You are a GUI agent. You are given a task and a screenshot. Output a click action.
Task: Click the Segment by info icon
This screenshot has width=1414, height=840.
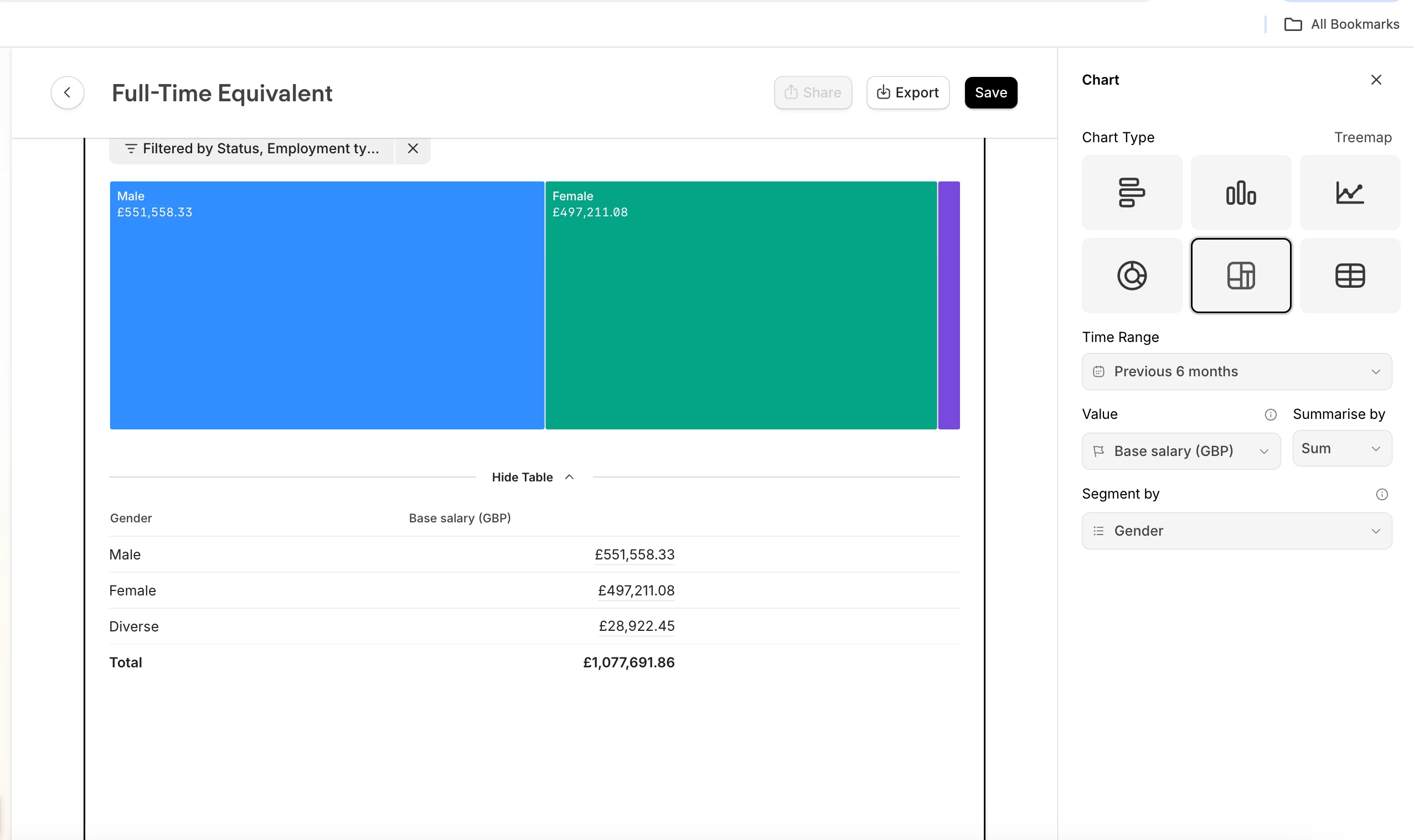pos(1381,494)
